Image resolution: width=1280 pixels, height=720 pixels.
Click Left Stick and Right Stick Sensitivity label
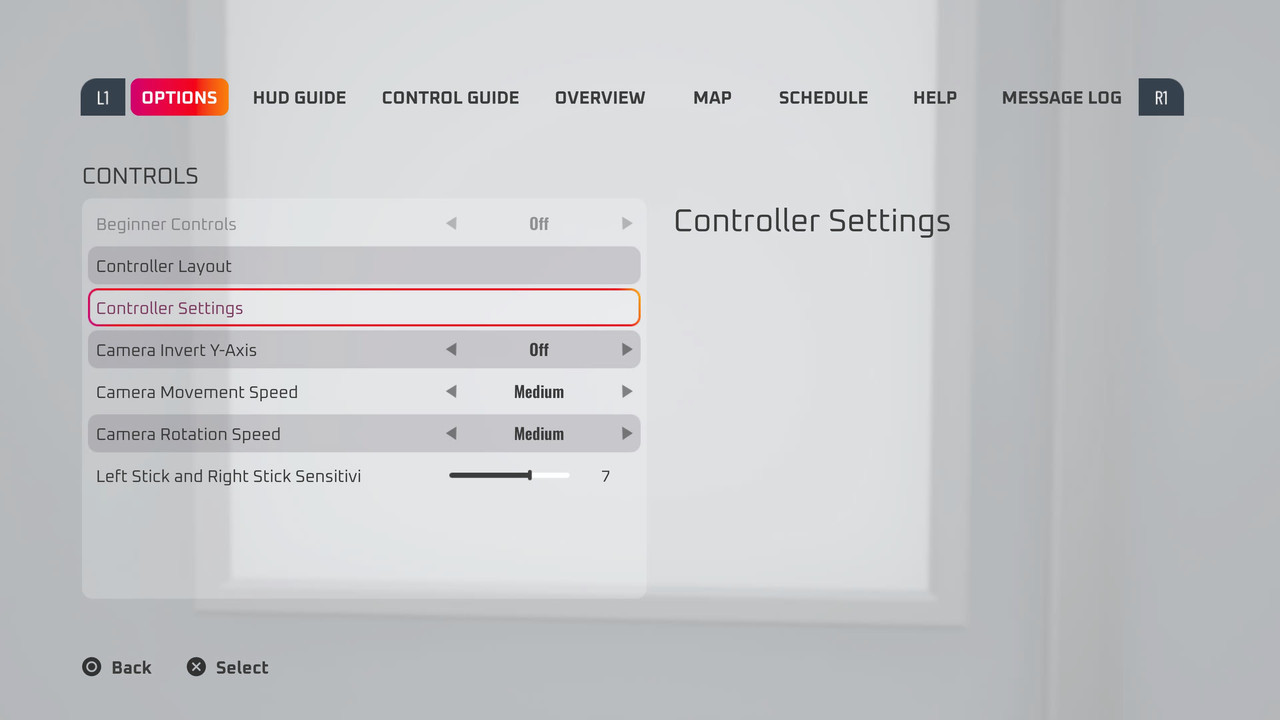228,476
